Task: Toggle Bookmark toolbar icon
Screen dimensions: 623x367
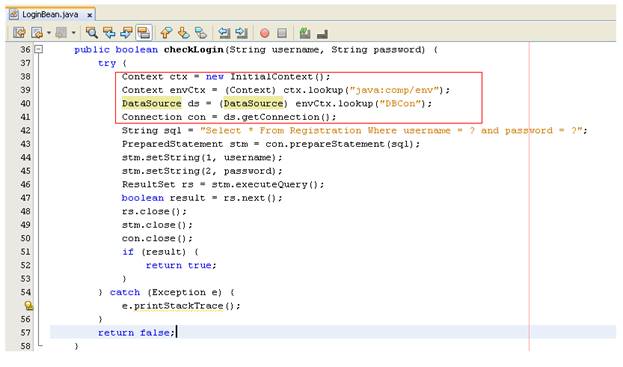Action: tap(201, 33)
